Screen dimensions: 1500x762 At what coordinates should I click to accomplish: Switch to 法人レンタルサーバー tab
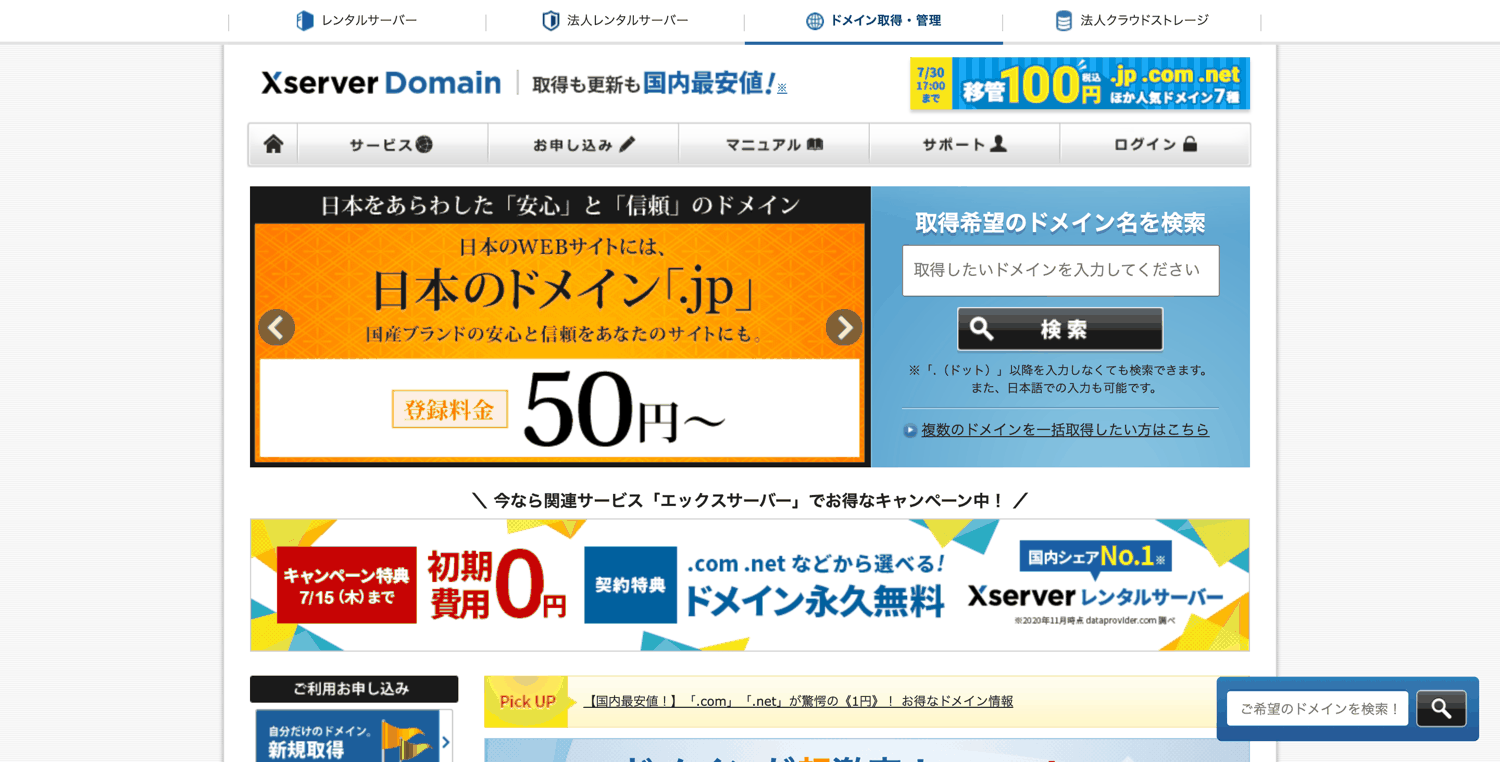(615, 21)
